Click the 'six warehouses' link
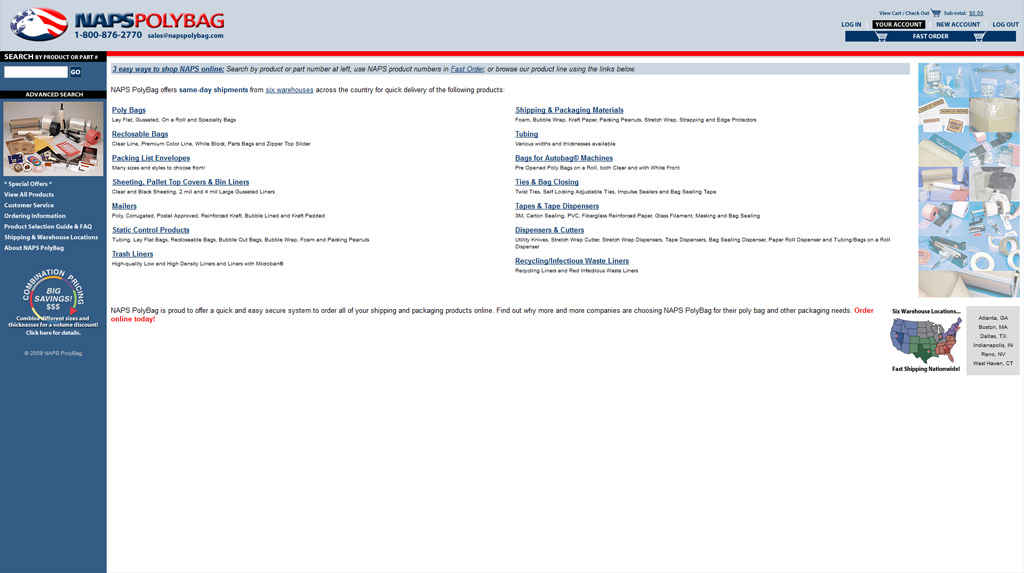The height and width of the screenshot is (573, 1024). [289, 90]
